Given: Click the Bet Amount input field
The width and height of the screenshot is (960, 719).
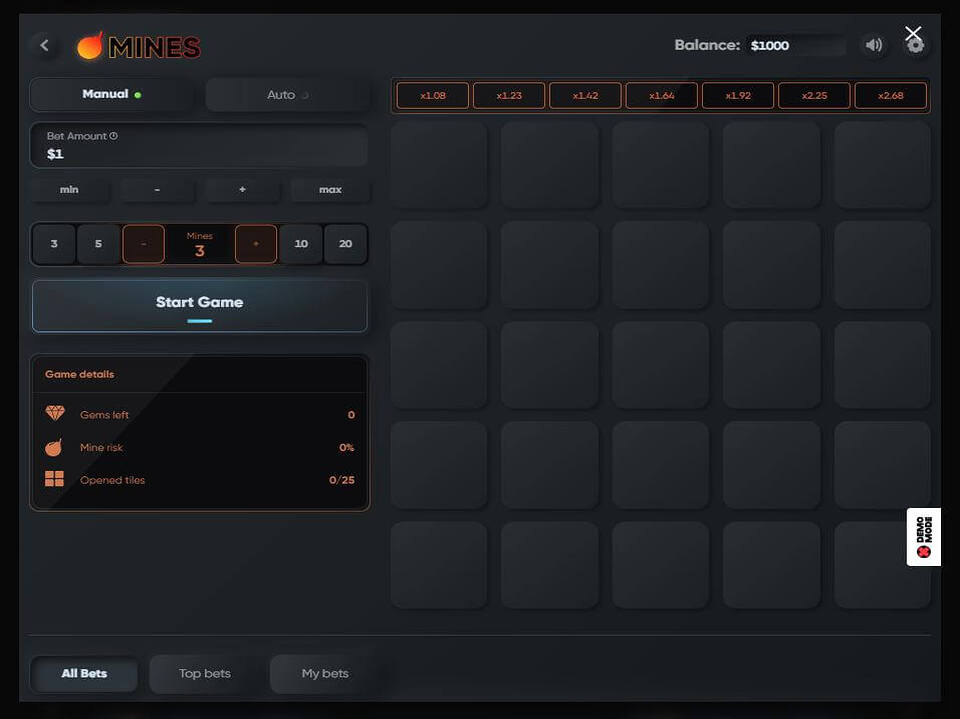Looking at the screenshot, I should pyautogui.click(x=200, y=154).
